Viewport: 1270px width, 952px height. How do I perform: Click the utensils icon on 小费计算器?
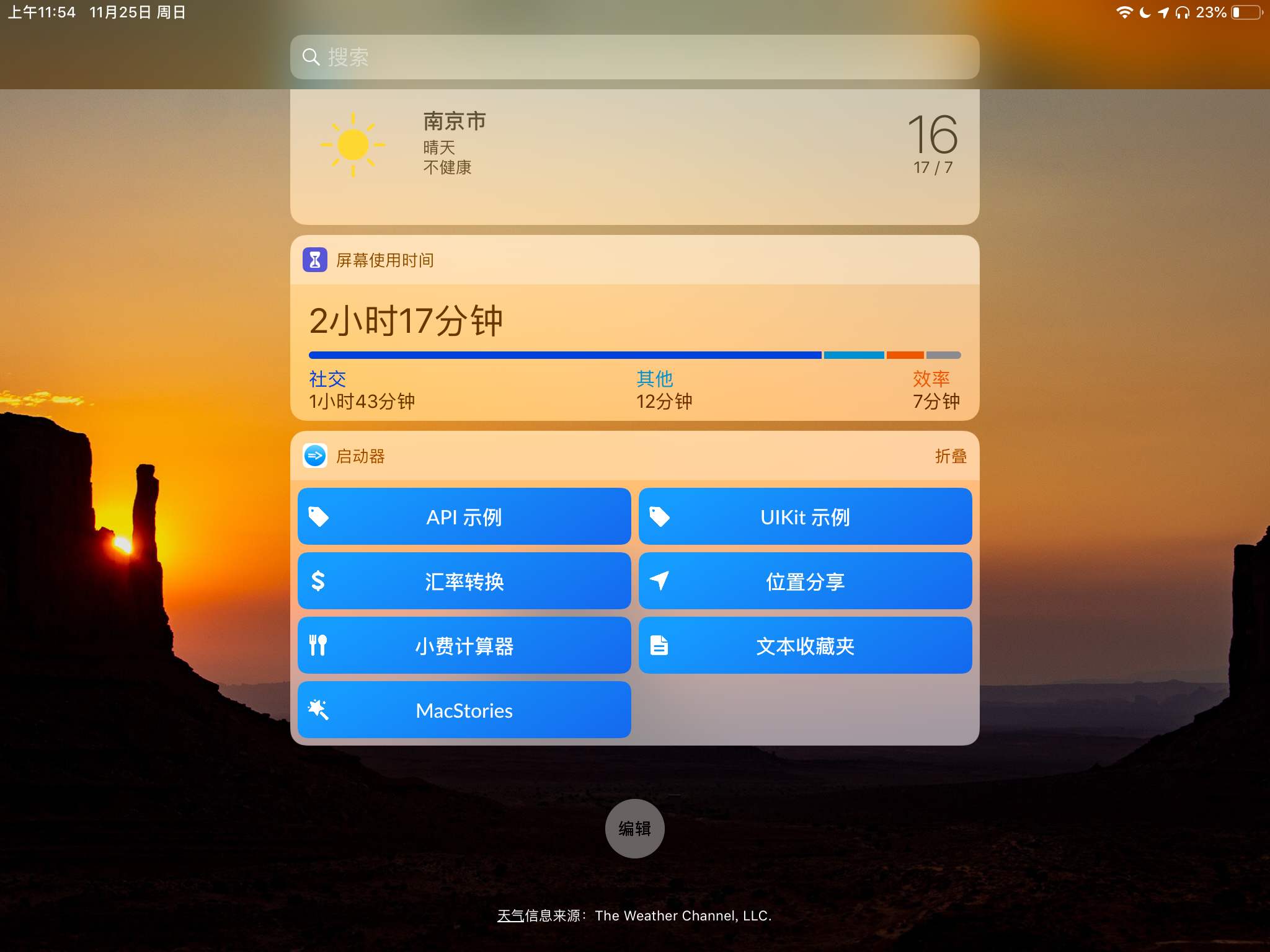(x=318, y=645)
